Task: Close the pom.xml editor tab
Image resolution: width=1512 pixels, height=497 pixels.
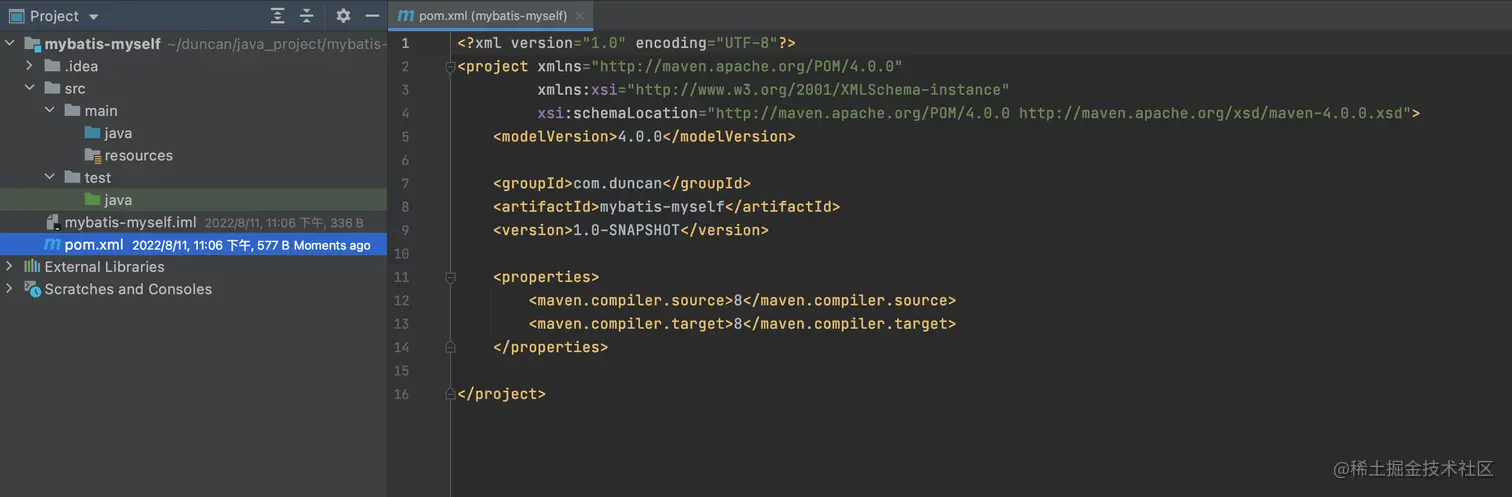Action: (x=580, y=16)
